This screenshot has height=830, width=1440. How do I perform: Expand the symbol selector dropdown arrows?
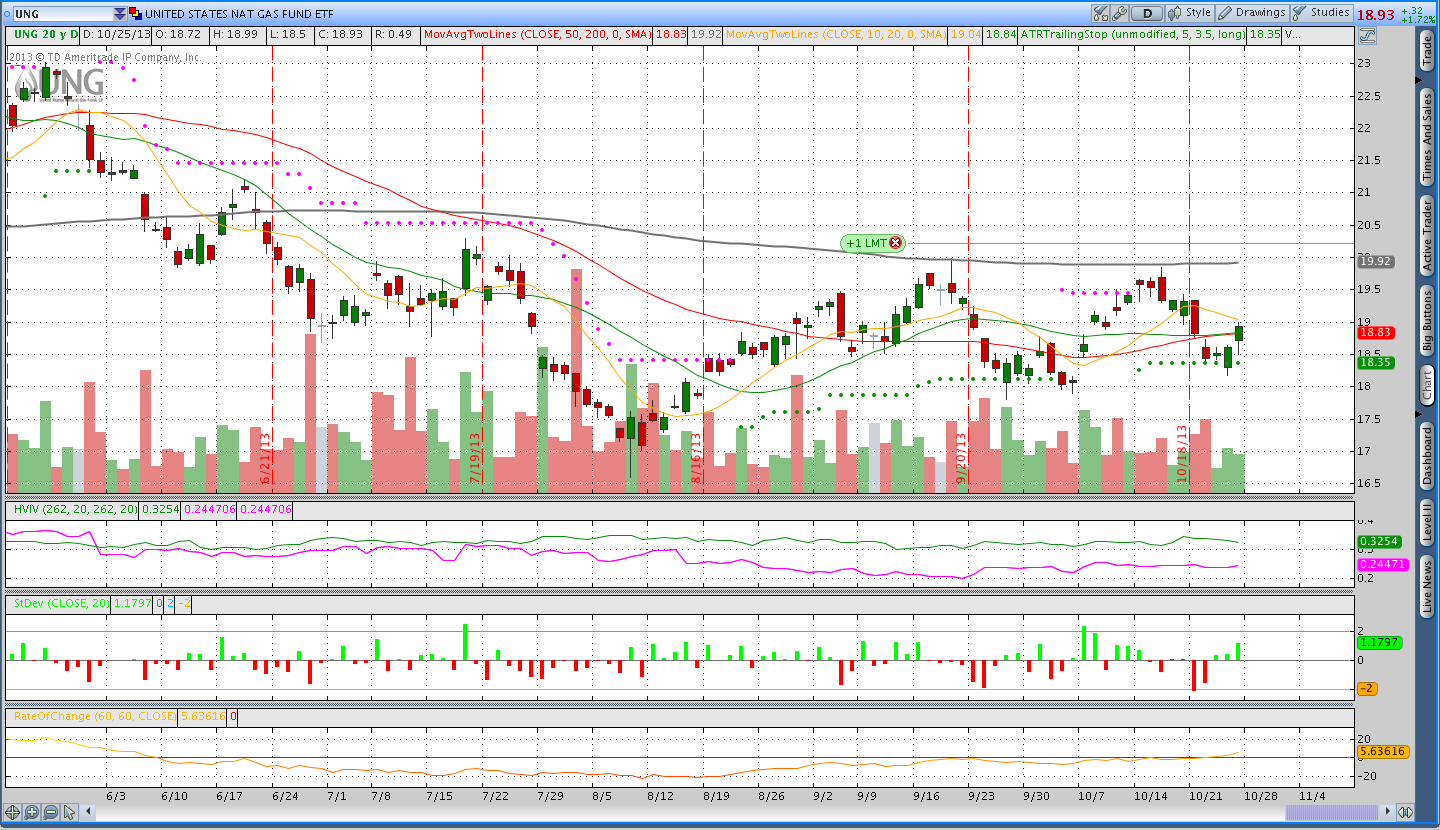pos(120,14)
